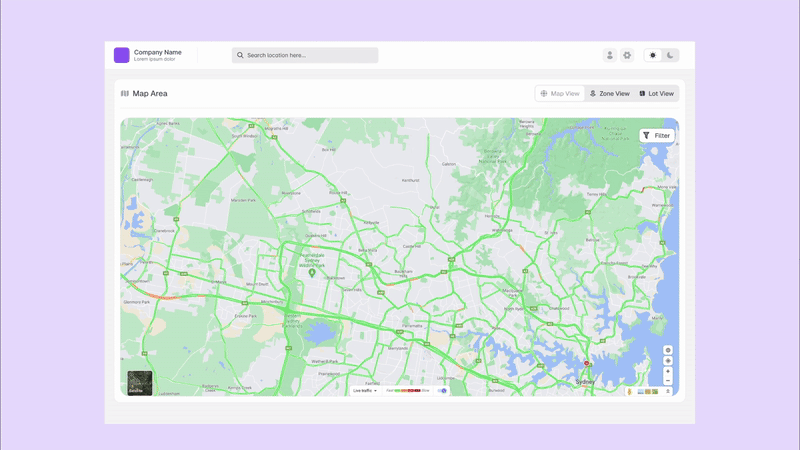
Task: Click the Company Name title
Action: 158,52
